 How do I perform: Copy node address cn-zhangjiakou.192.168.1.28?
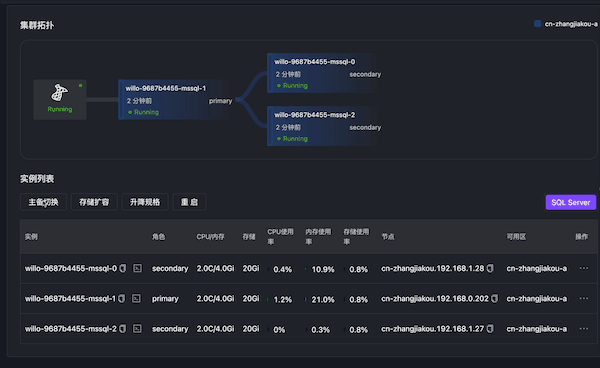coord(490,269)
